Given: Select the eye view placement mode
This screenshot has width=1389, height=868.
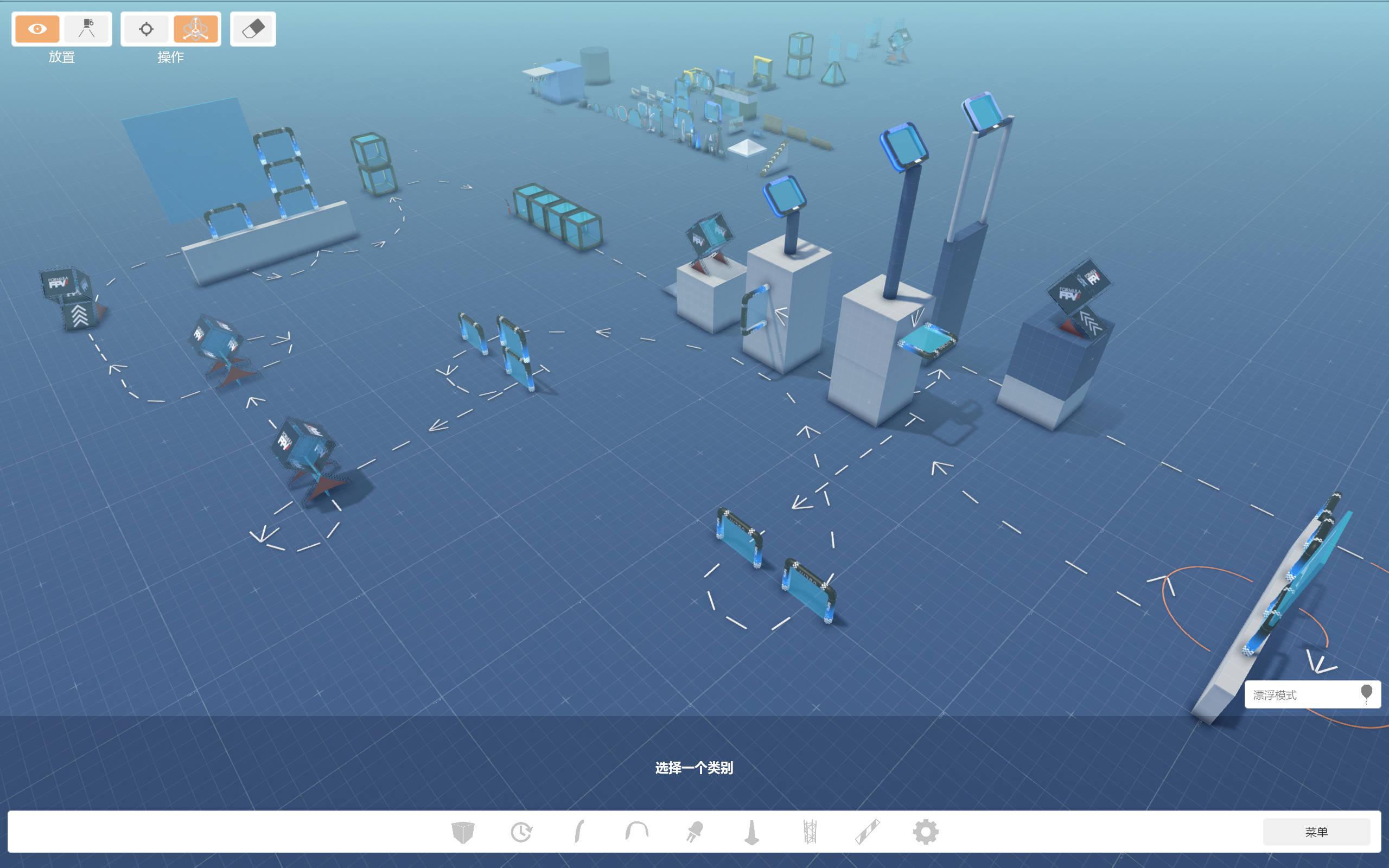Looking at the screenshot, I should [37, 29].
